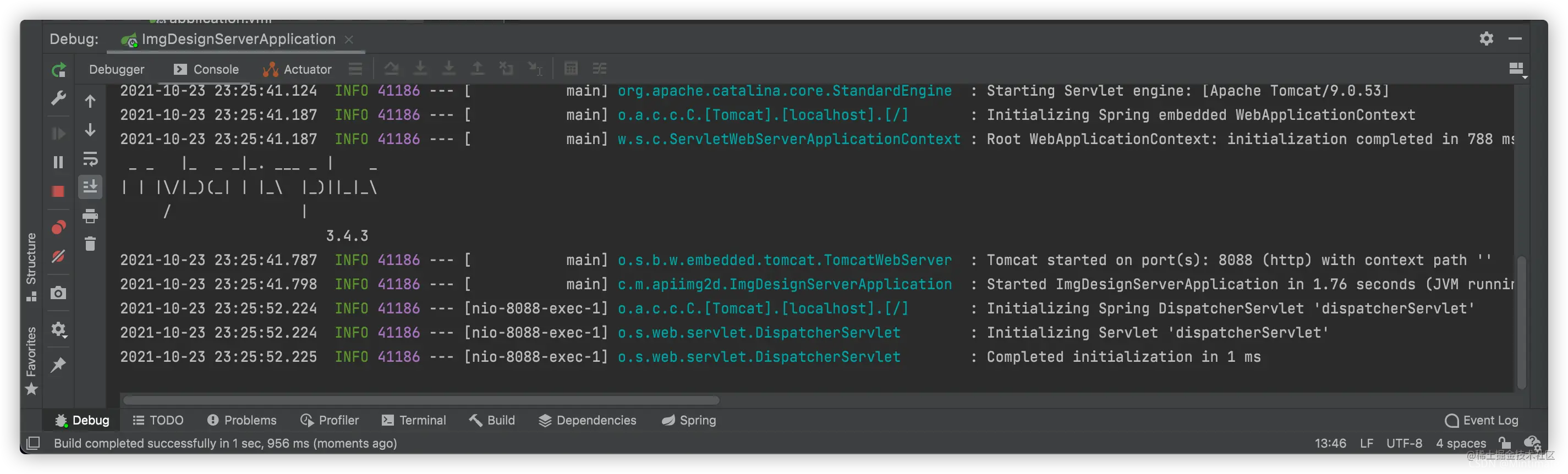Open debugger settings gear in left toolbar
The height and width of the screenshot is (474, 1568).
click(x=58, y=329)
